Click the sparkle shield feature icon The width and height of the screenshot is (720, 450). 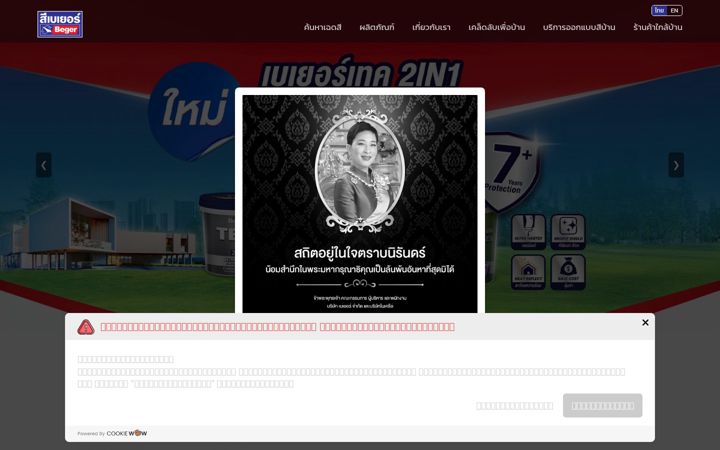coord(568,232)
